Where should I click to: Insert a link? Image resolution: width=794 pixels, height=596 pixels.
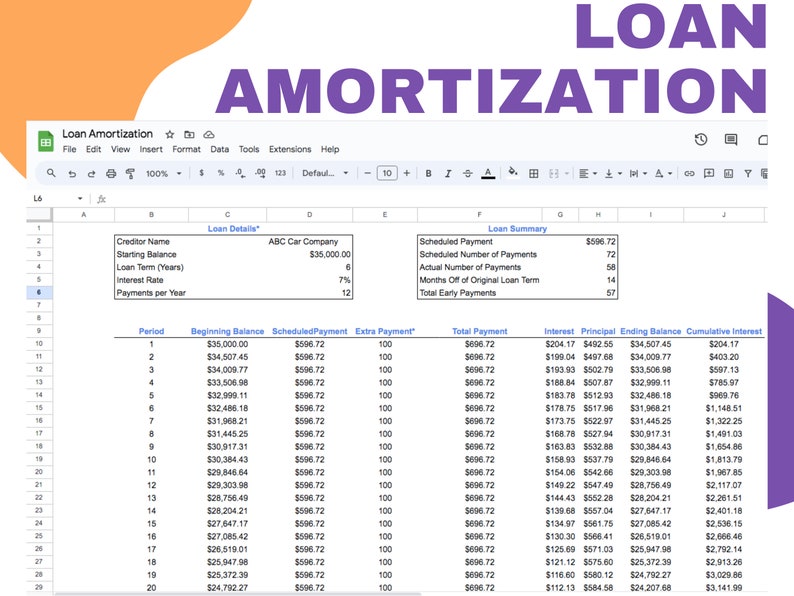689,174
